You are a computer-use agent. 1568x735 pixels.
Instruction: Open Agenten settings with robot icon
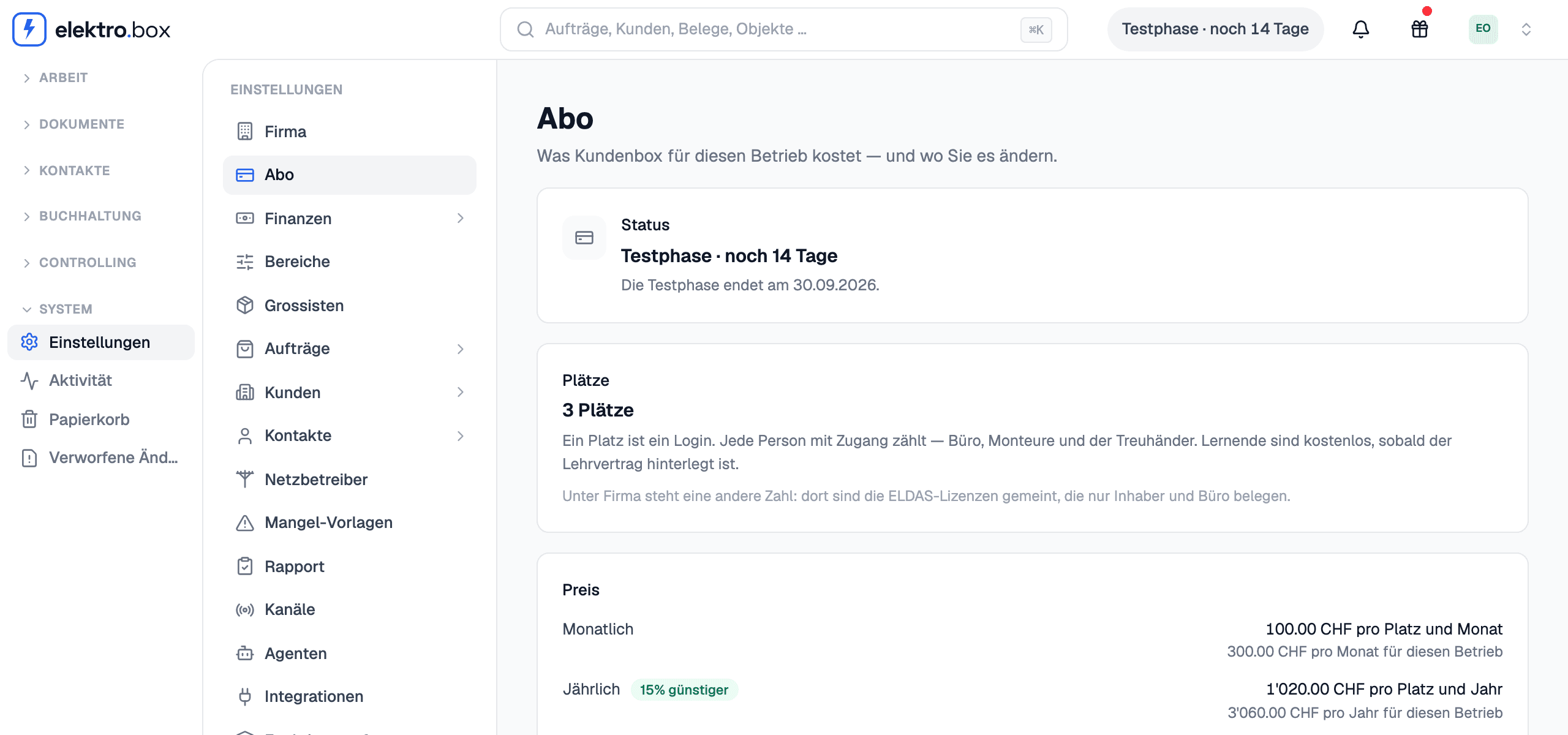point(349,653)
